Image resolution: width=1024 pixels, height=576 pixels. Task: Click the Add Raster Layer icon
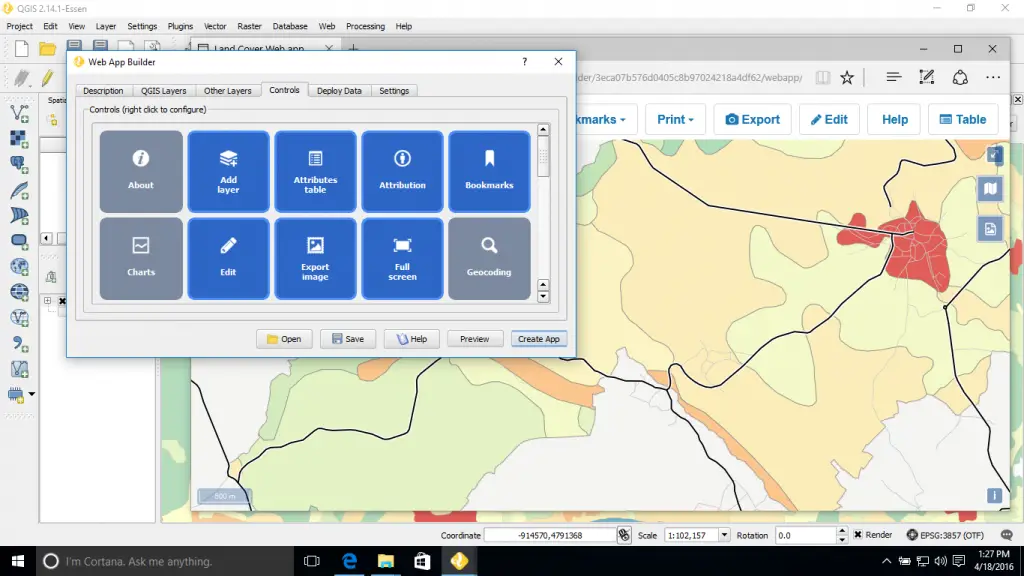pyautogui.click(x=20, y=138)
